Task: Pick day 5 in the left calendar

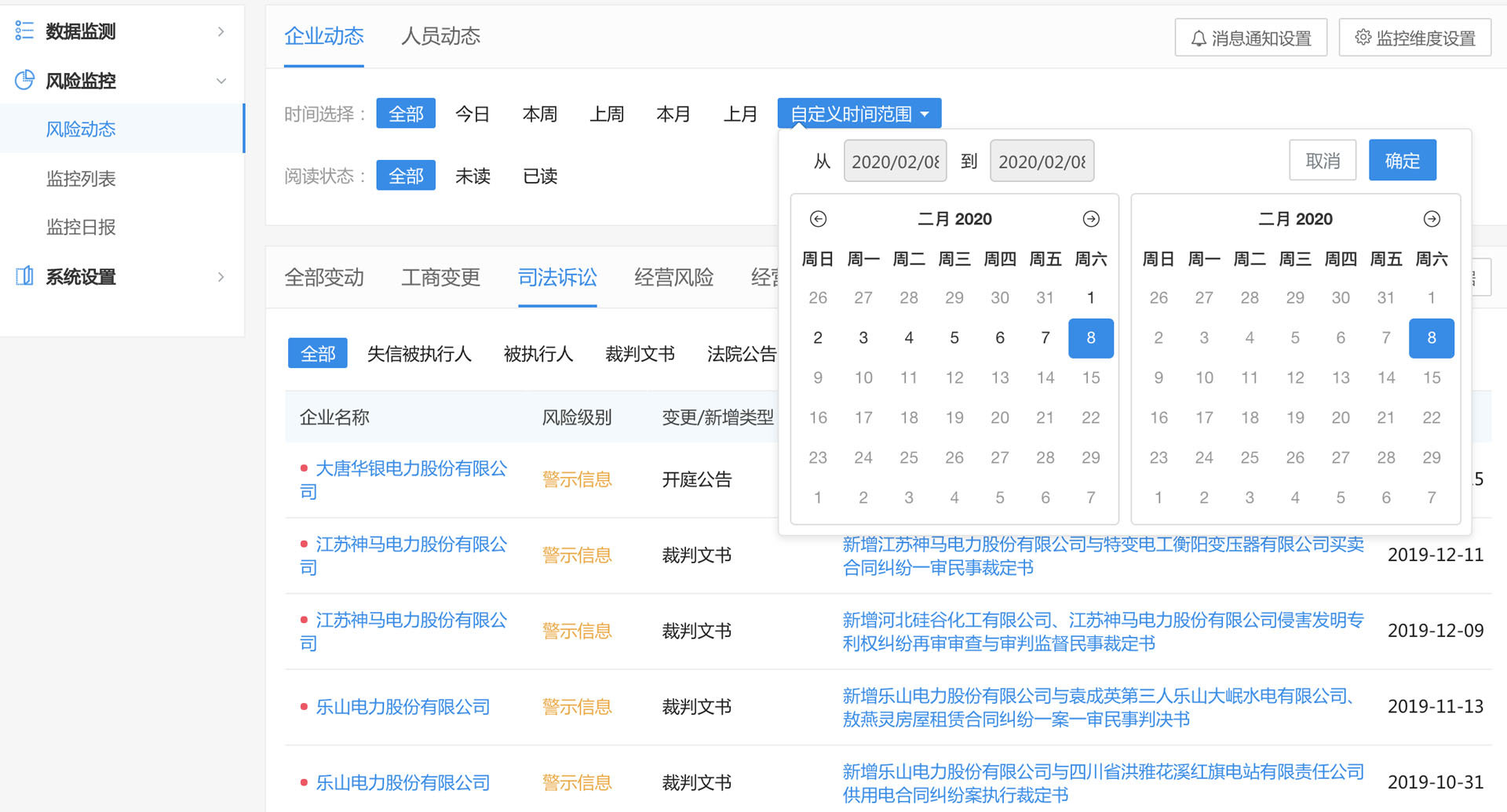Action: pos(954,338)
